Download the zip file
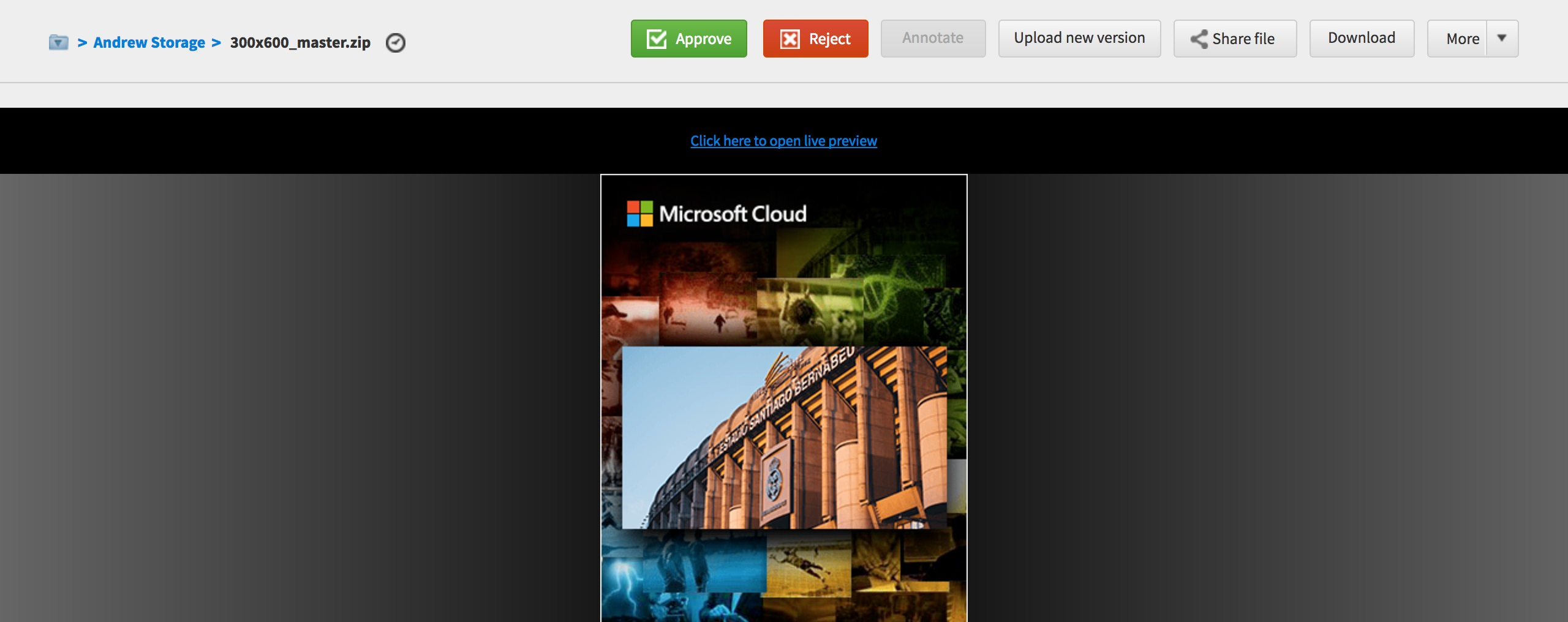Screen dimensions: 1568x622 click(1362, 39)
